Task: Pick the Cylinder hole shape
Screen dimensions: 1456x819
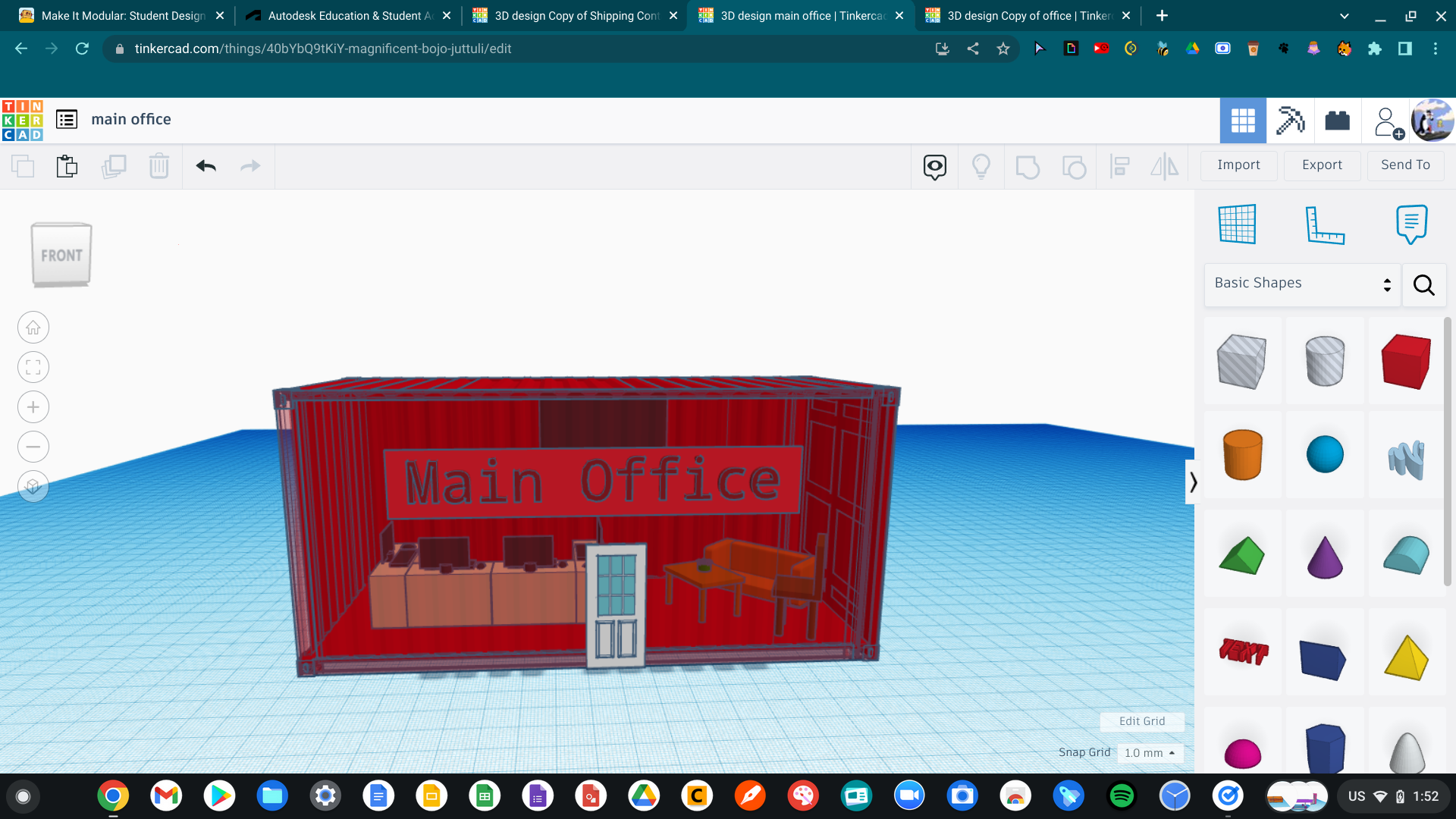Action: point(1325,361)
